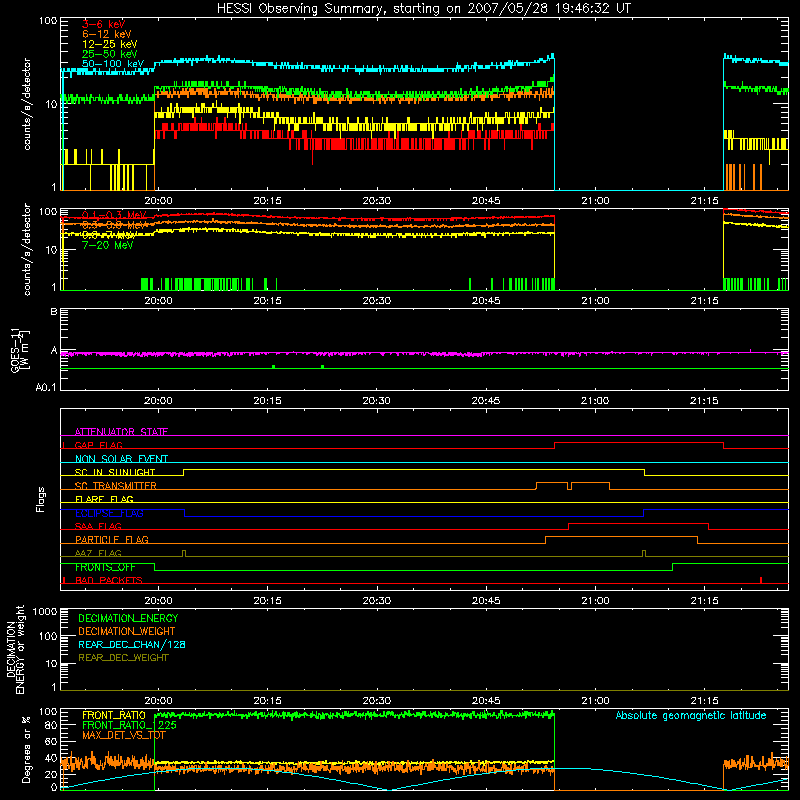The height and width of the screenshot is (800, 800).
Task: Click the 20:30 tick label under the flags panel
Action: (x=377, y=601)
